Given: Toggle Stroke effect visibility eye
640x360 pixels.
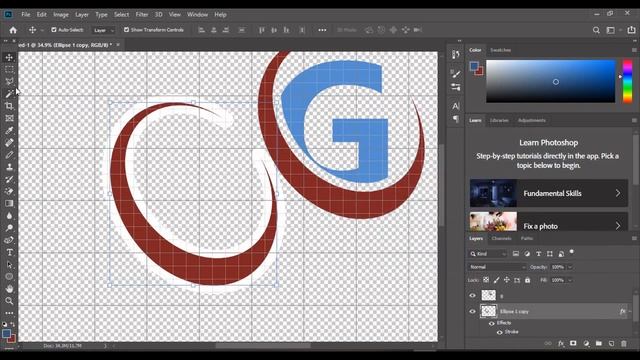Looking at the screenshot, I should (x=500, y=332).
